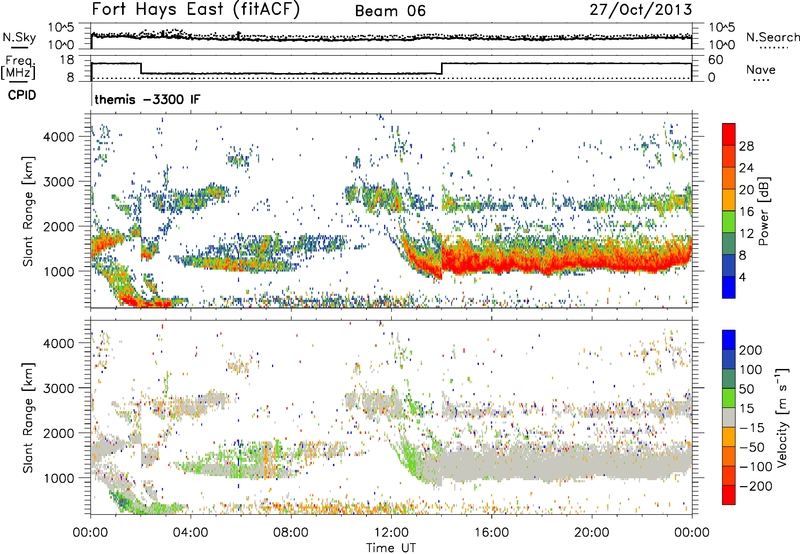Click 'Slant Range [km]' label of the power panel

28,211
